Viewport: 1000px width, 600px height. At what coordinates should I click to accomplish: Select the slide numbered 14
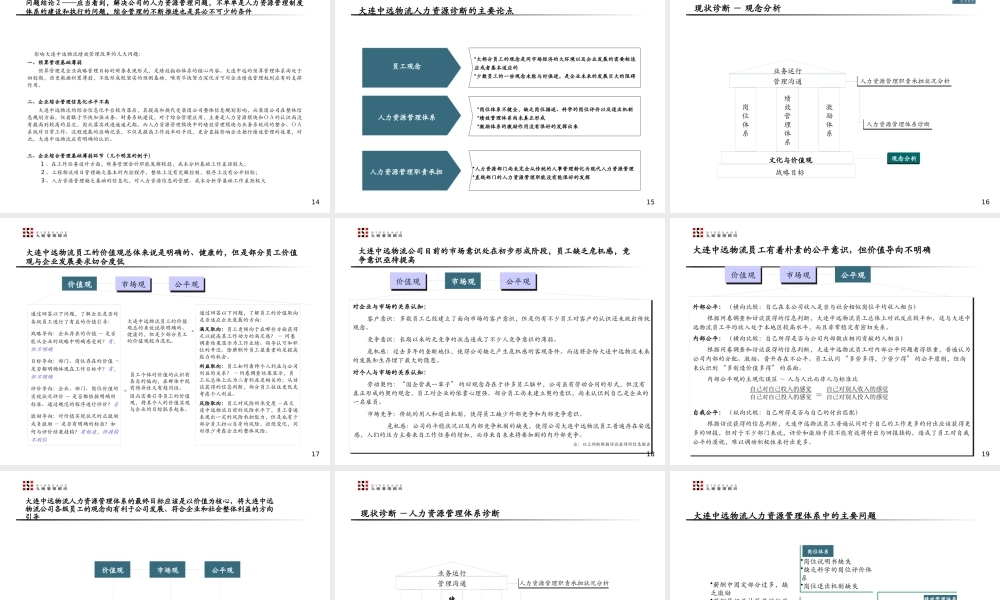click(x=165, y=105)
